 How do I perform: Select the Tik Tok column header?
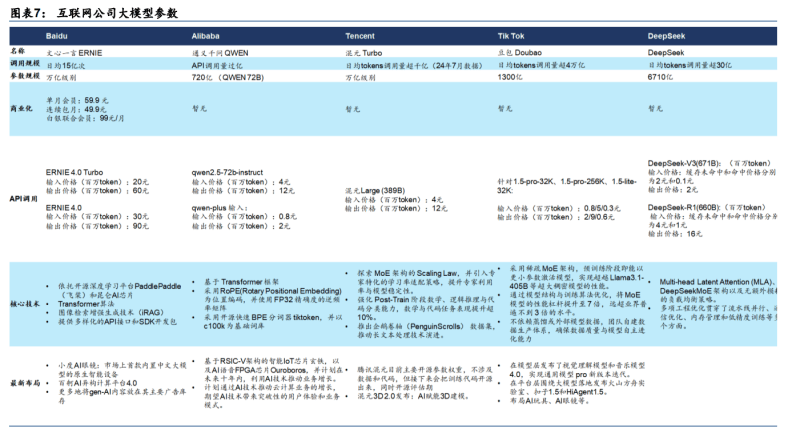tap(511, 36)
